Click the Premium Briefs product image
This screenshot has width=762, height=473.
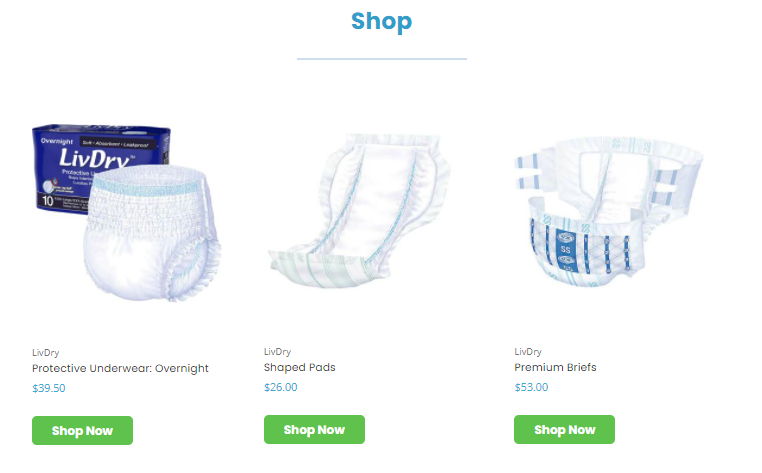click(608, 210)
